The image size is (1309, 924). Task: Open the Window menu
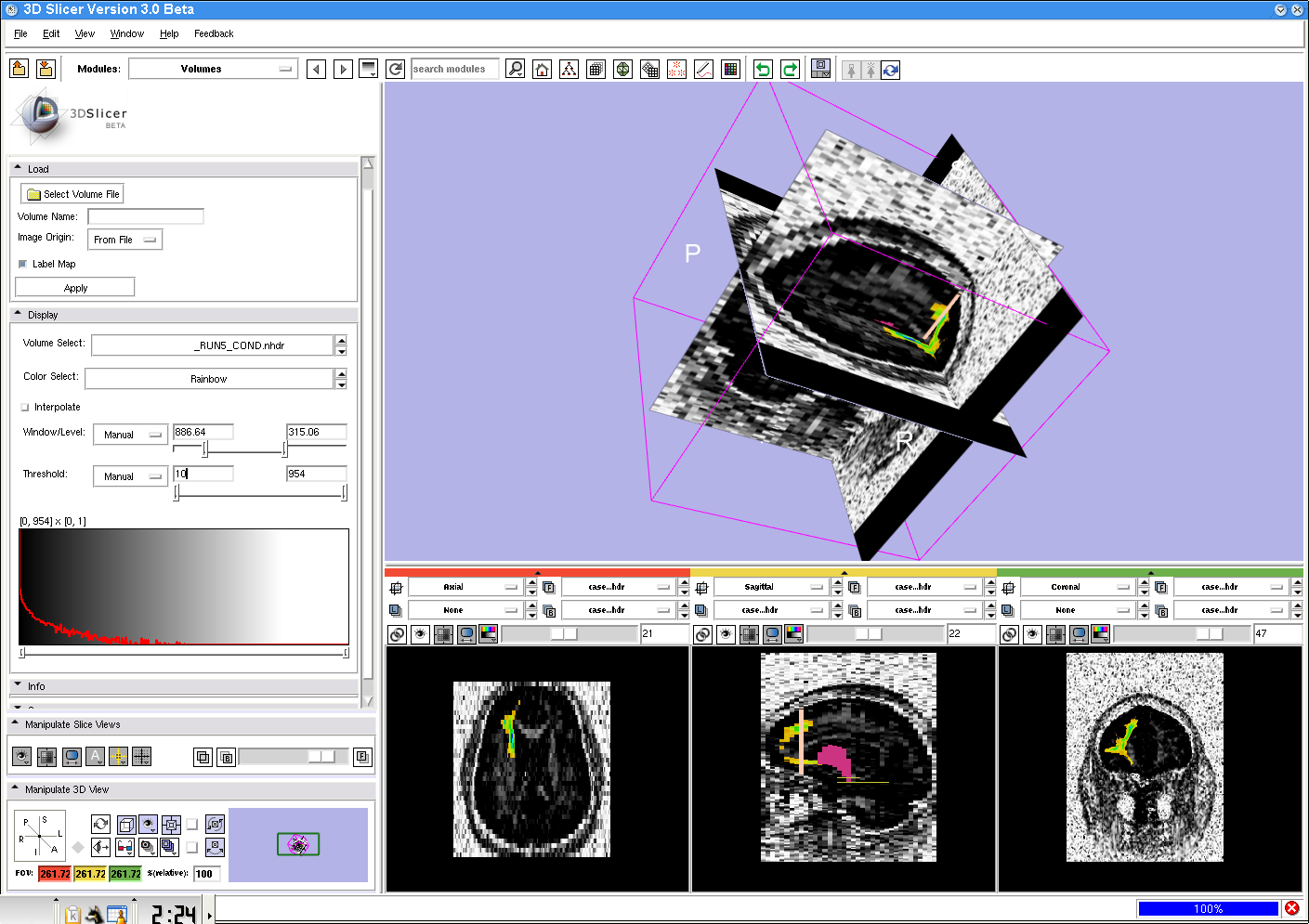126,33
